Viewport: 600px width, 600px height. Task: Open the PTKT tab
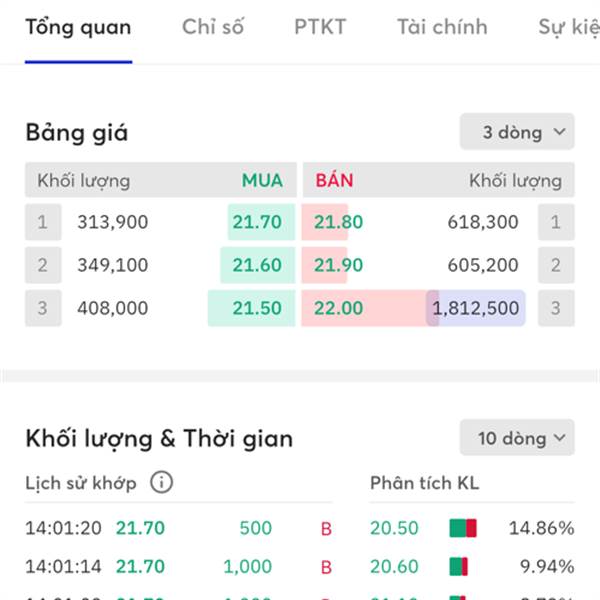tap(320, 27)
